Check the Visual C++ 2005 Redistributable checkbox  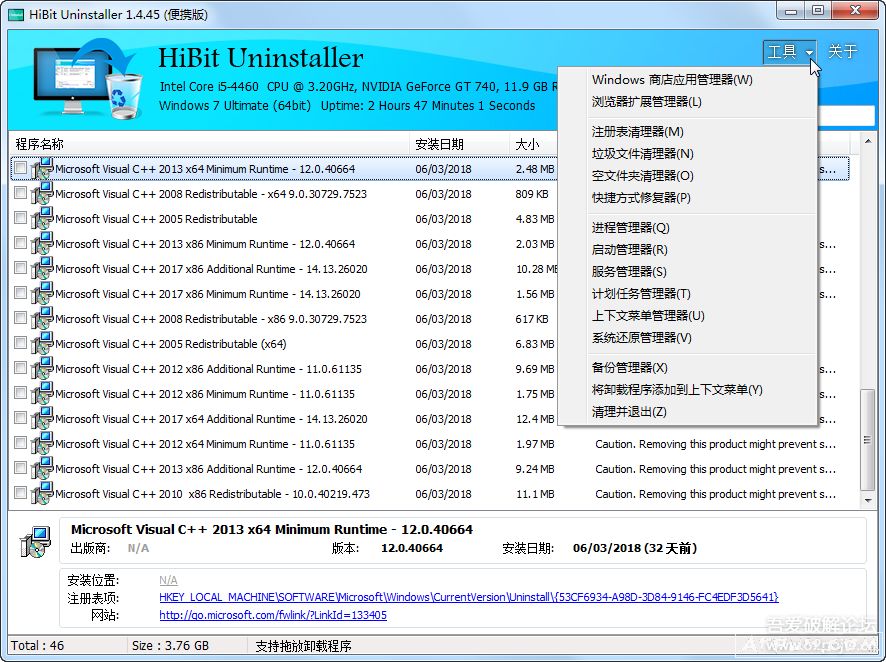click(x=20, y=218)
